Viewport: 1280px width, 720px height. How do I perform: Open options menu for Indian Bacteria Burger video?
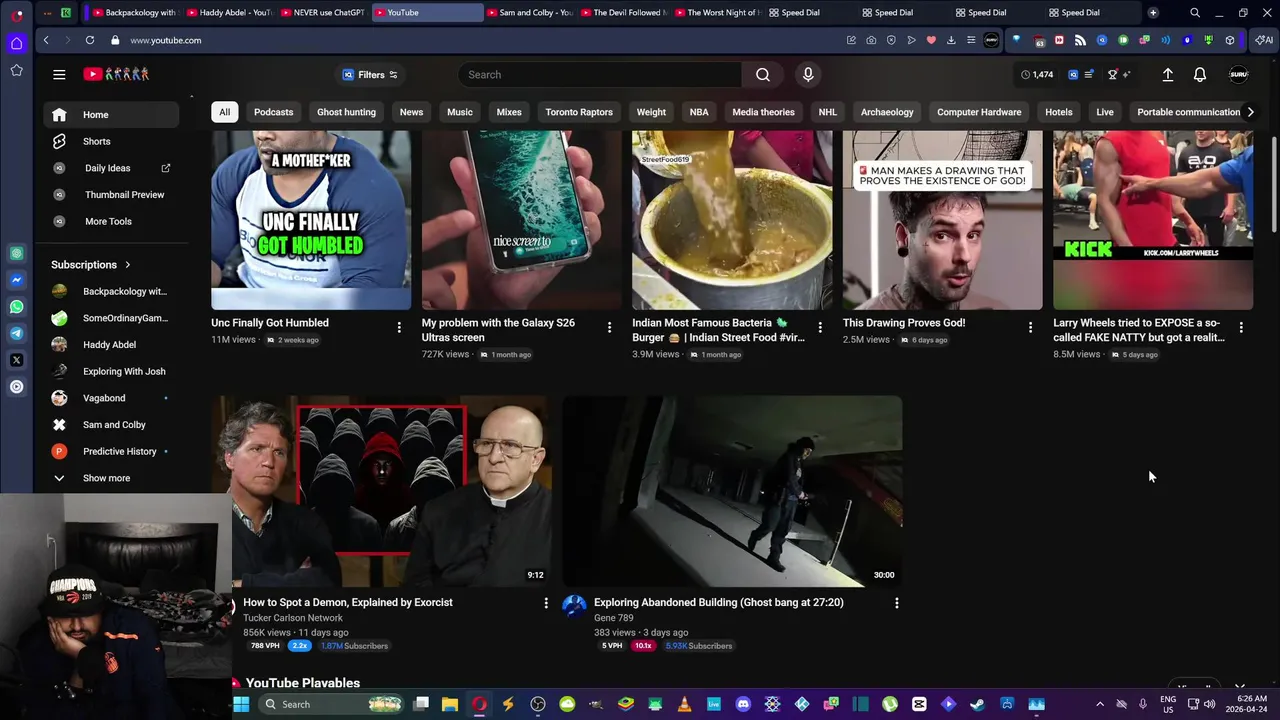pyautogui.click(x=820, y=327)
